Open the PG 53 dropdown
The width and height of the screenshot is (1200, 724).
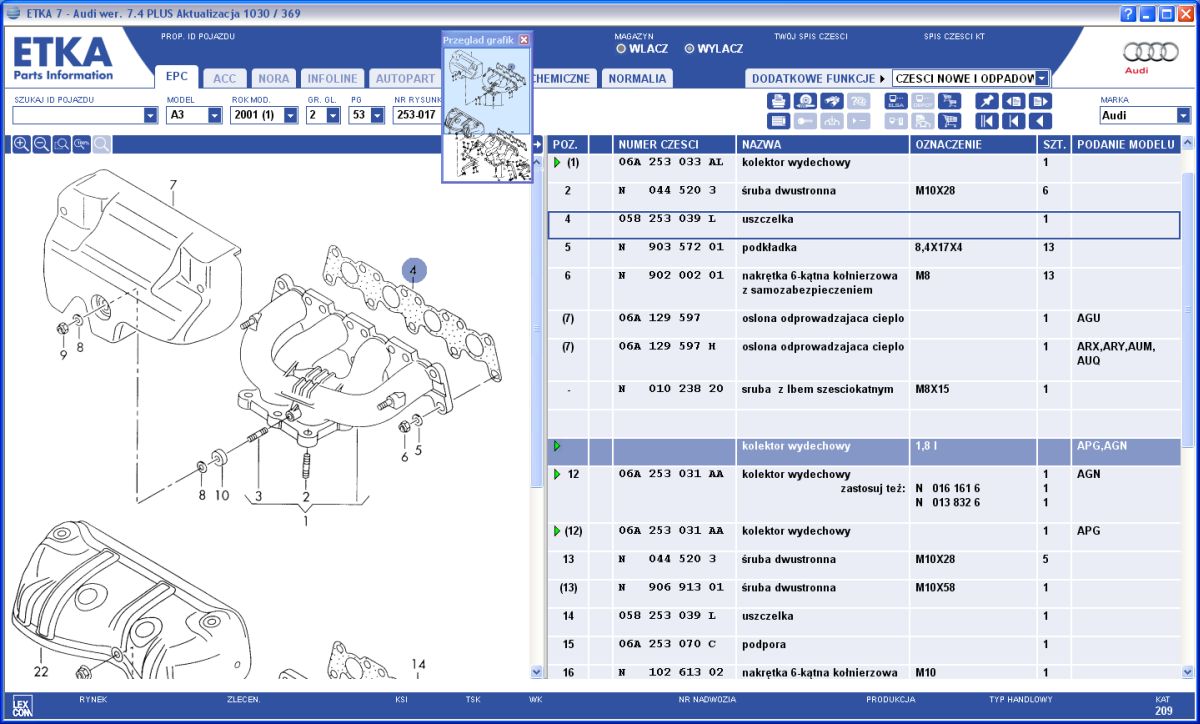click(x=377, y=115)
